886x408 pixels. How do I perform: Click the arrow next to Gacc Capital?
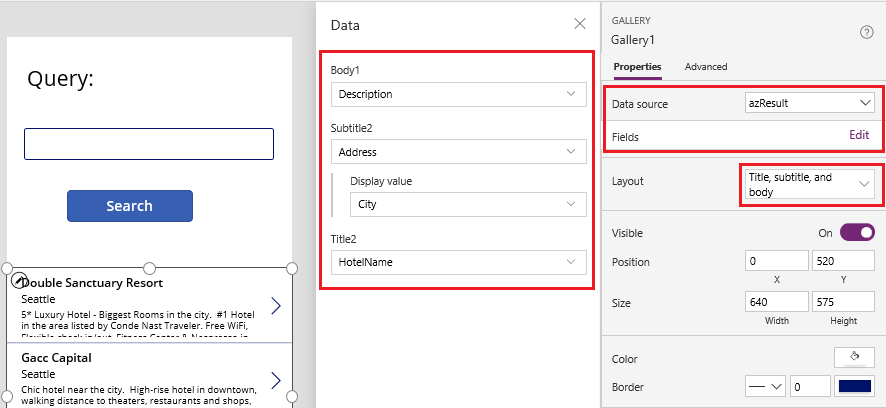(x=276, y=379)
